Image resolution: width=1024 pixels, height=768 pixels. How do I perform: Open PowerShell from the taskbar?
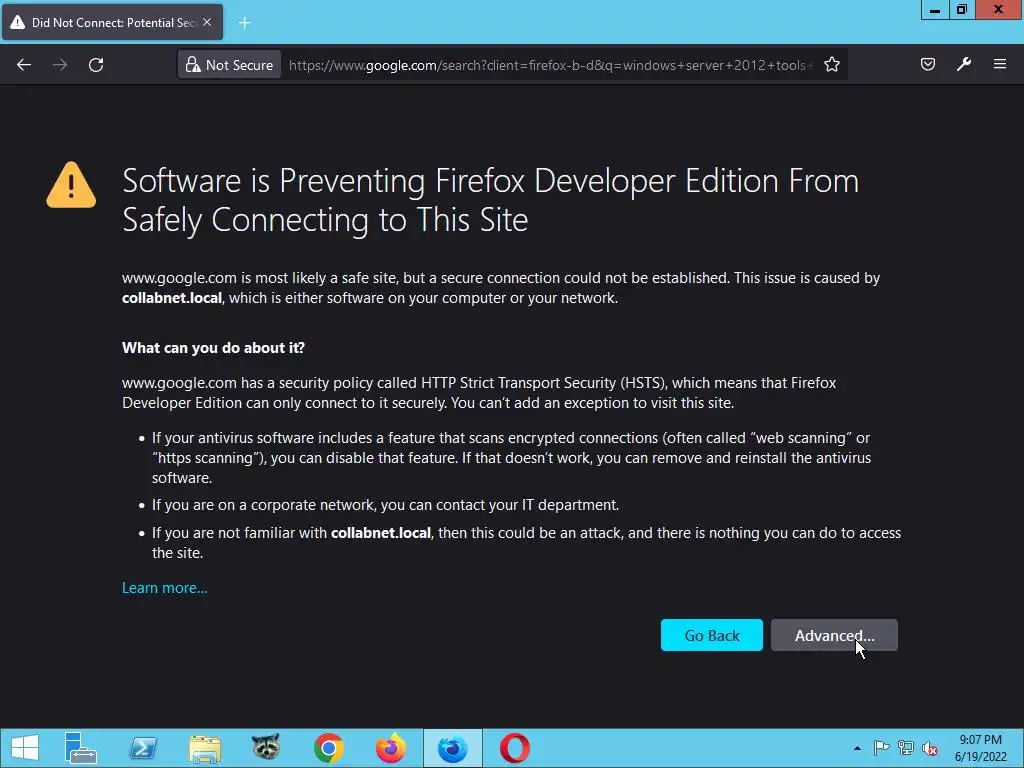click(143, 748)
